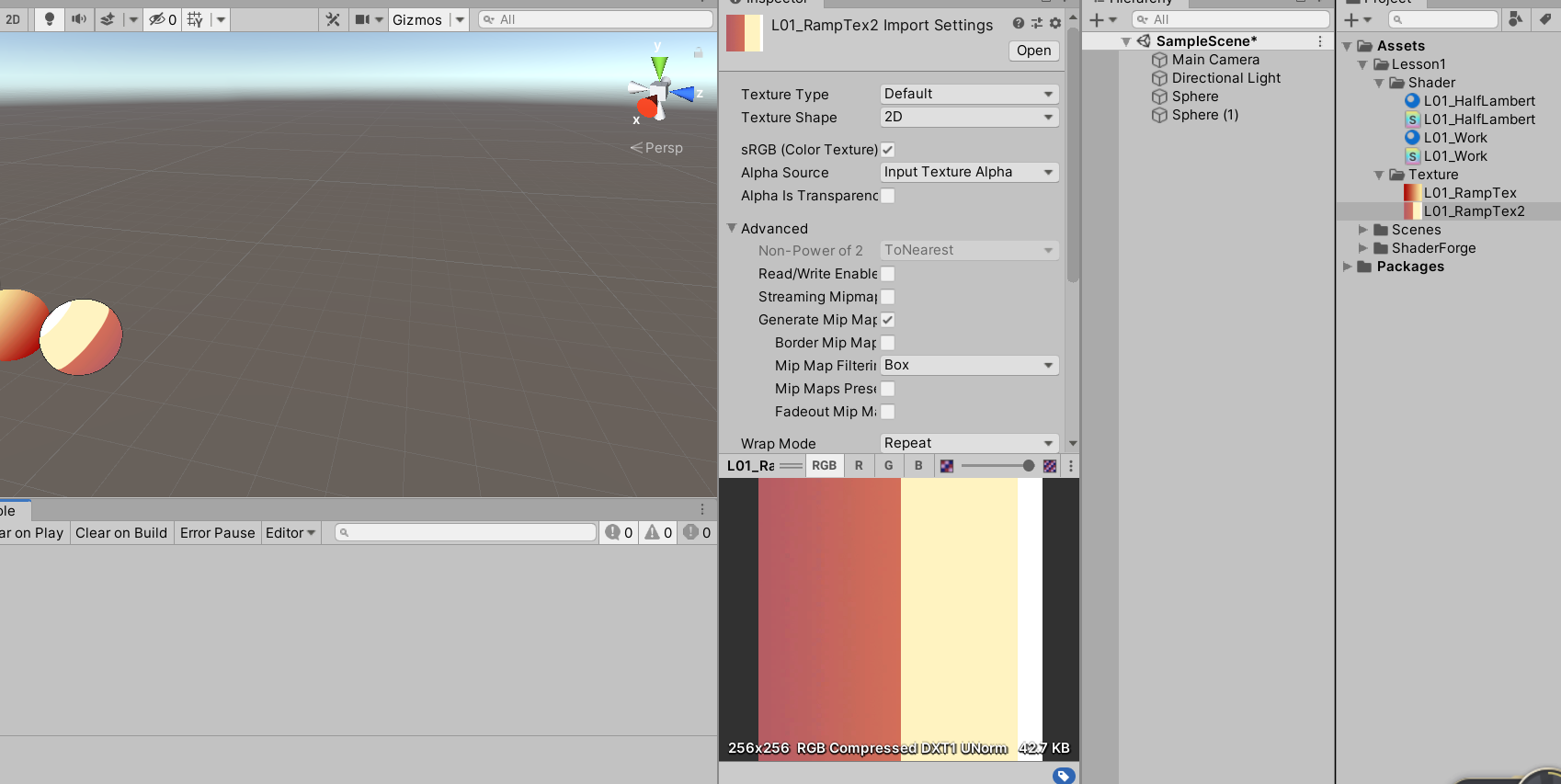Toggle 2D scene view mode

[x=13, y=19]
